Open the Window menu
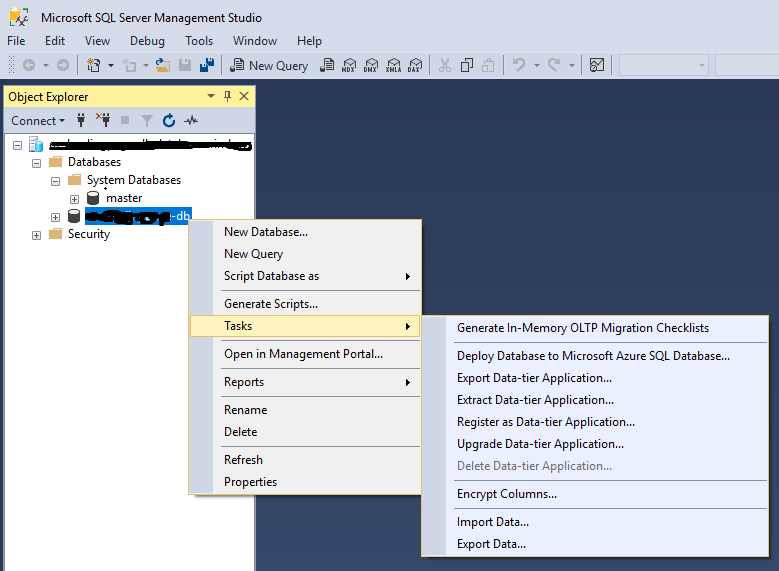The width and height of the screenshot is (779, 571). pos(255,41)
